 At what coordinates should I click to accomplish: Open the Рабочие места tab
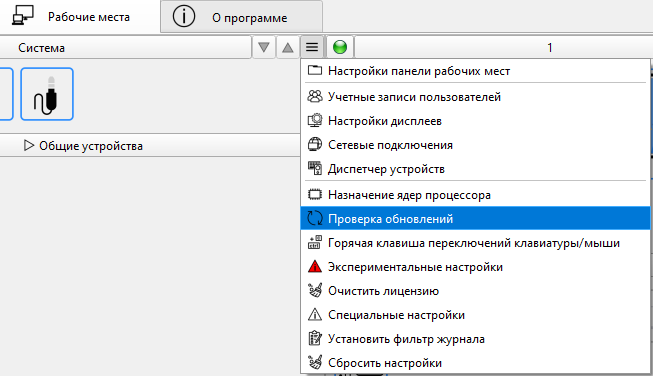(x=79, y=17)
